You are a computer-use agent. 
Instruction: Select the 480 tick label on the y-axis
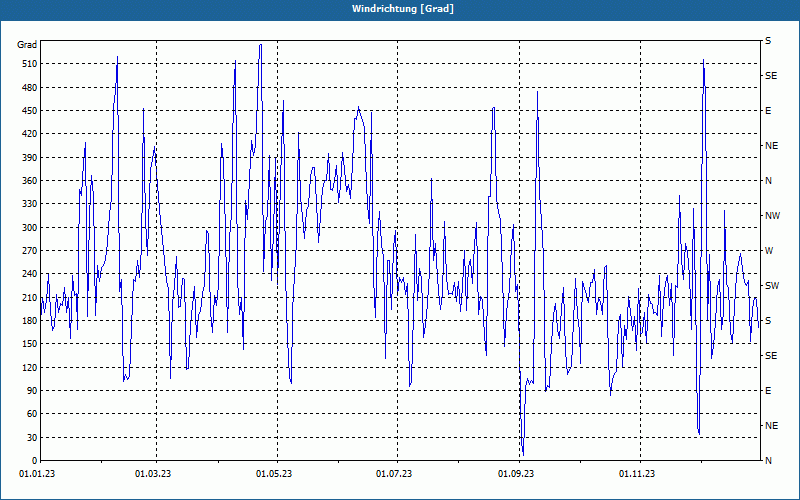pos(30,87)
